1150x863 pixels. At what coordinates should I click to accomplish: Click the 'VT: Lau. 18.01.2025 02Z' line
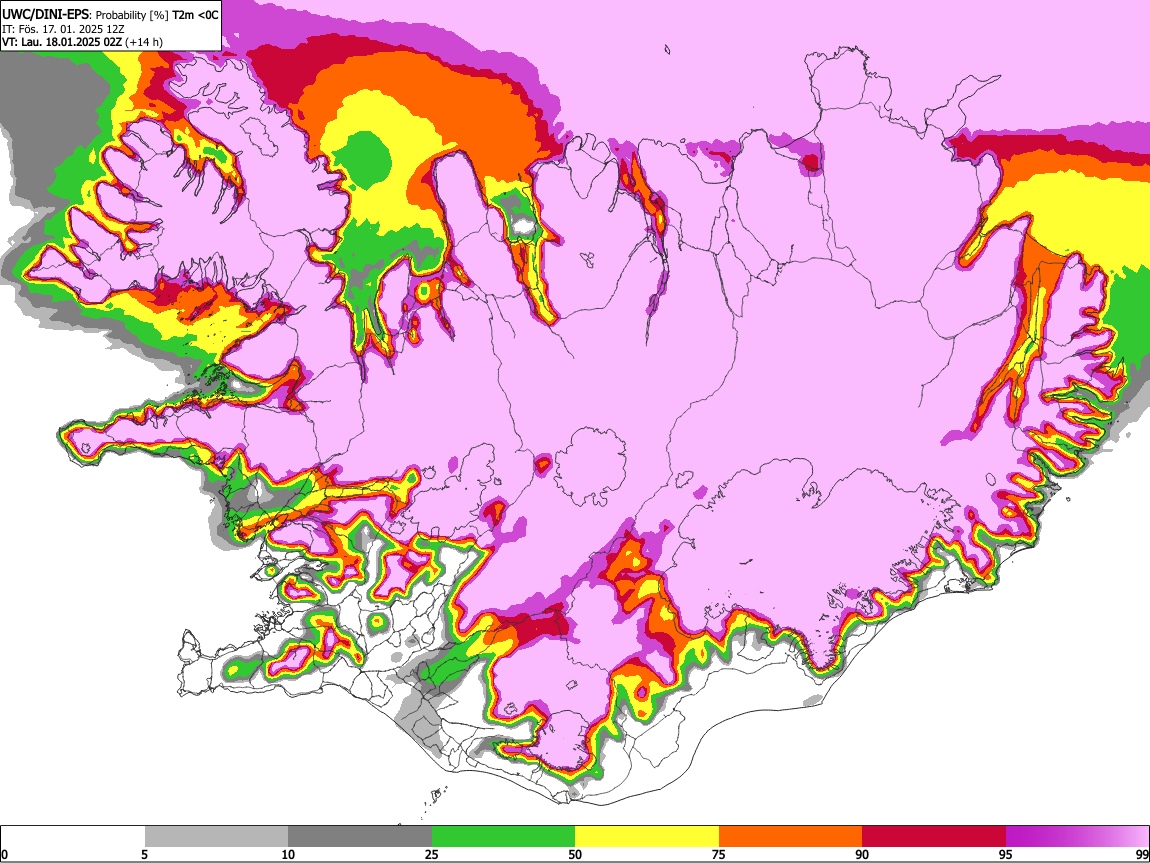pos(62,42)
